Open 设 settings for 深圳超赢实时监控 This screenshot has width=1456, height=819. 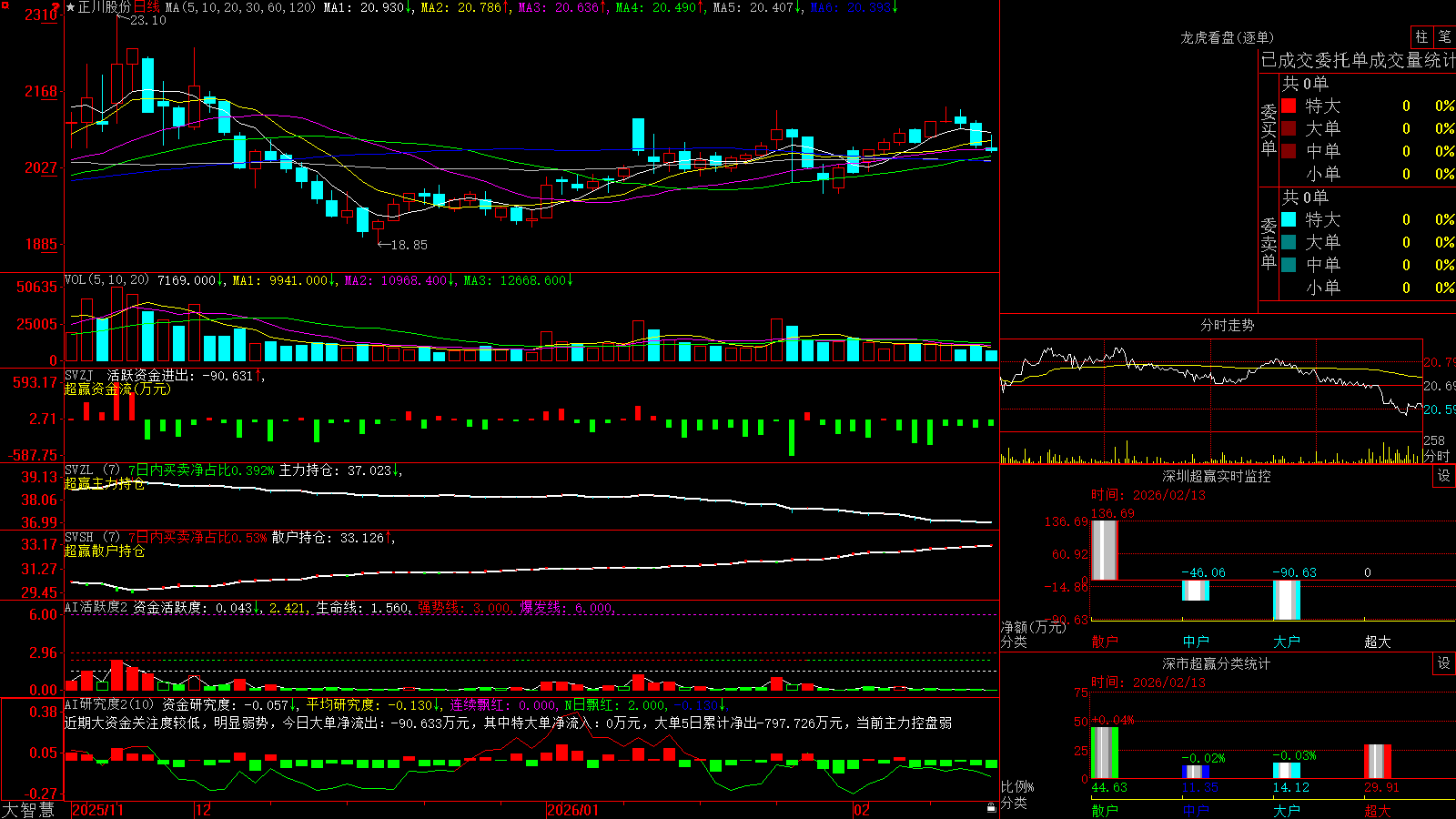point(1444,476)
